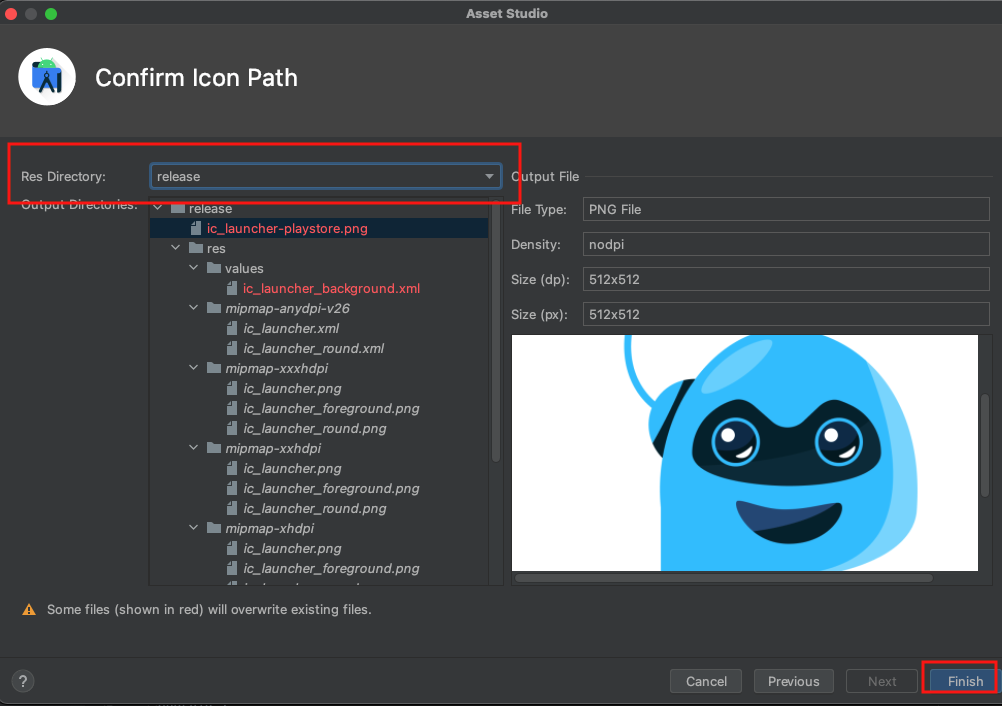Collapse the mipmap-xxhdpi folder chevron
1002x706 pixels.
coord(194,449)
